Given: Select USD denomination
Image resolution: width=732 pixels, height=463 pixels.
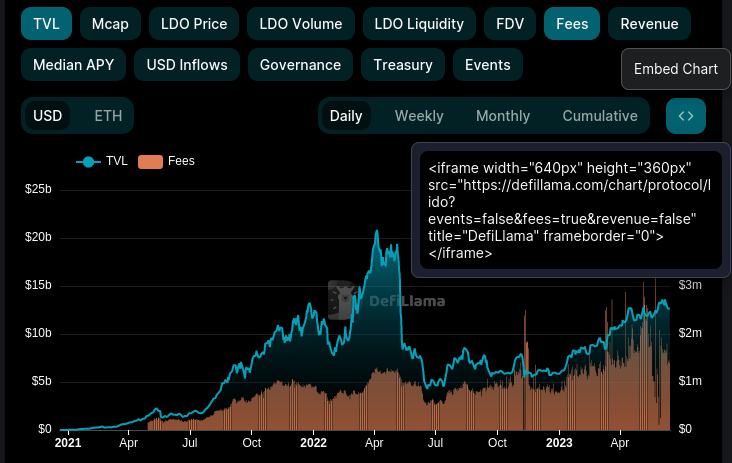Looking at the screenshot, I should coord(47,116).
